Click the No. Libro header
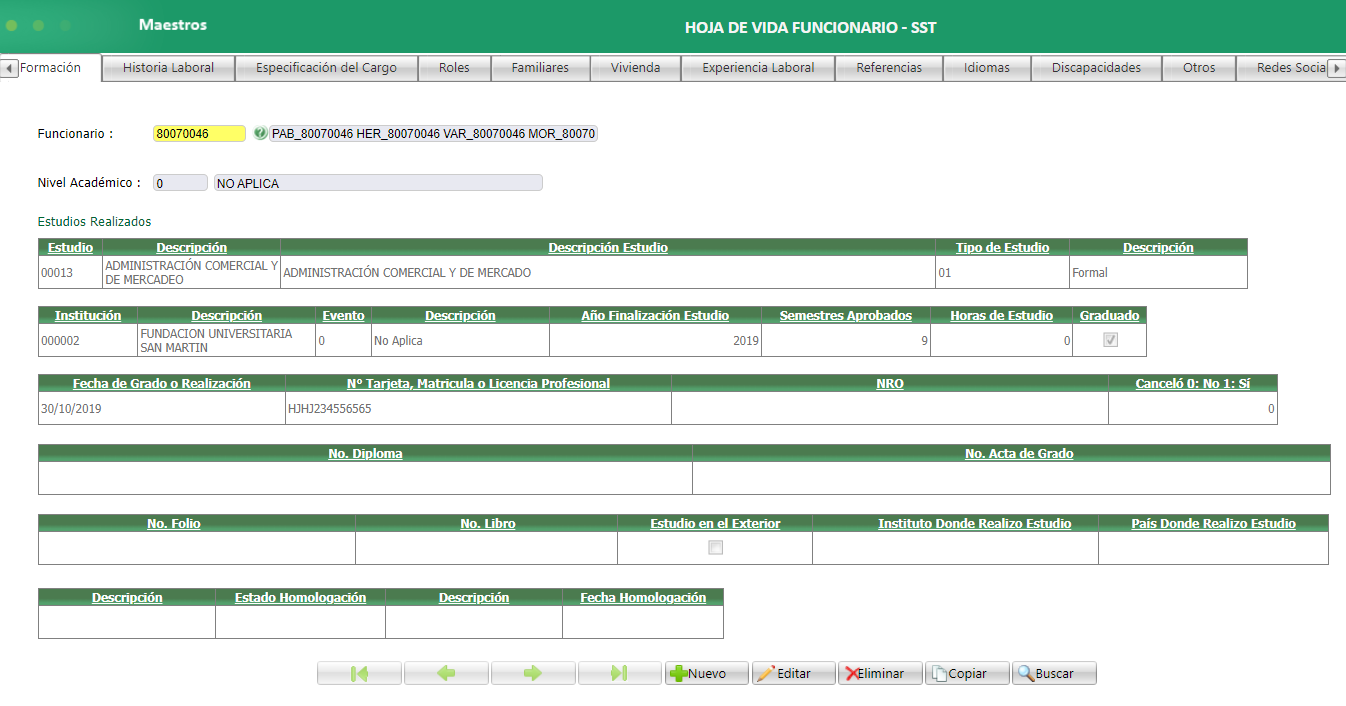 coord(488,523)
